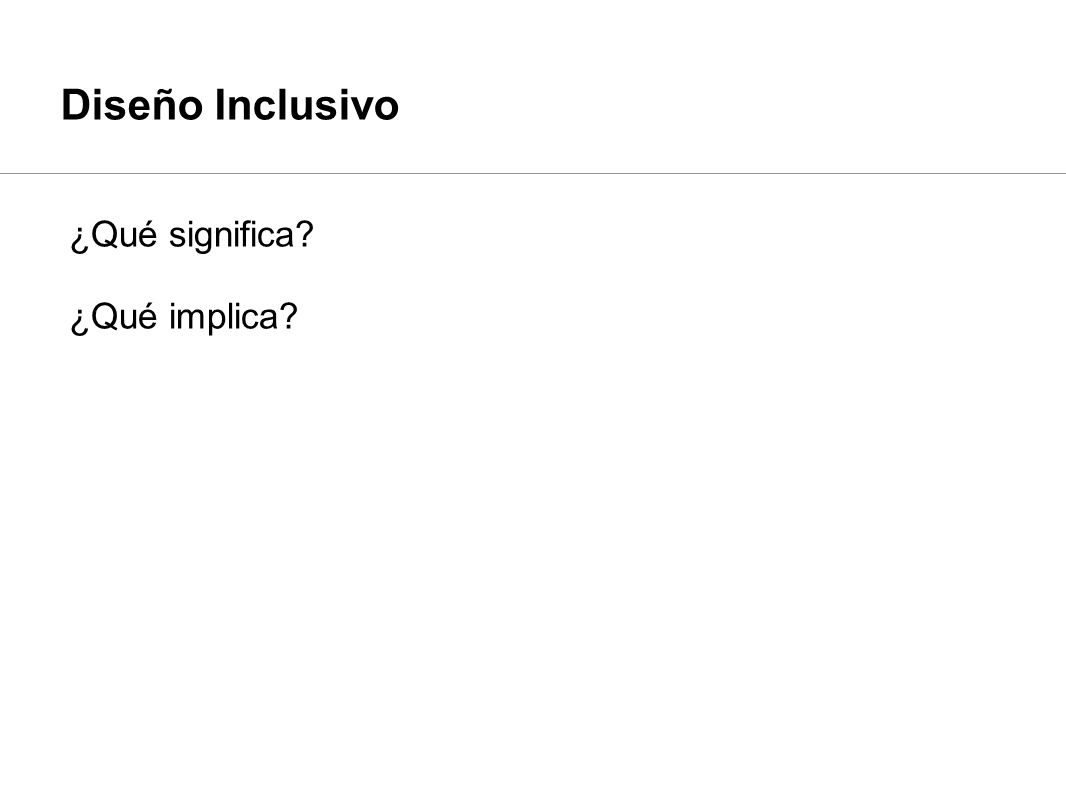1066x800 pixels.
Task: Click the horizontal divider under the title
Action: (533, 173)
